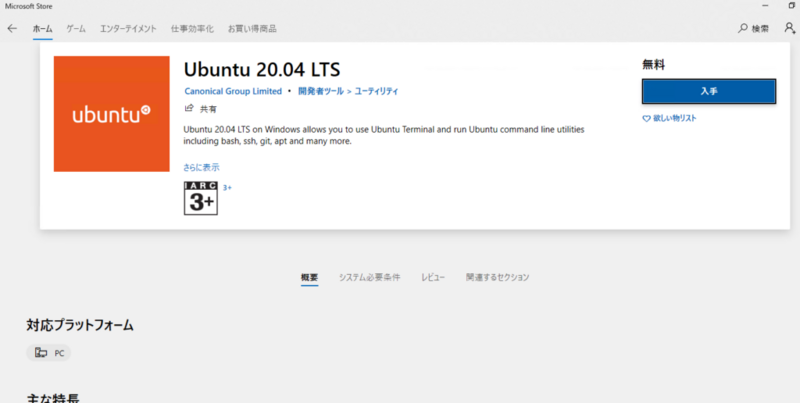Click the Microsoft Store window title
Screen dimensions: 800x403
[29, 6]
